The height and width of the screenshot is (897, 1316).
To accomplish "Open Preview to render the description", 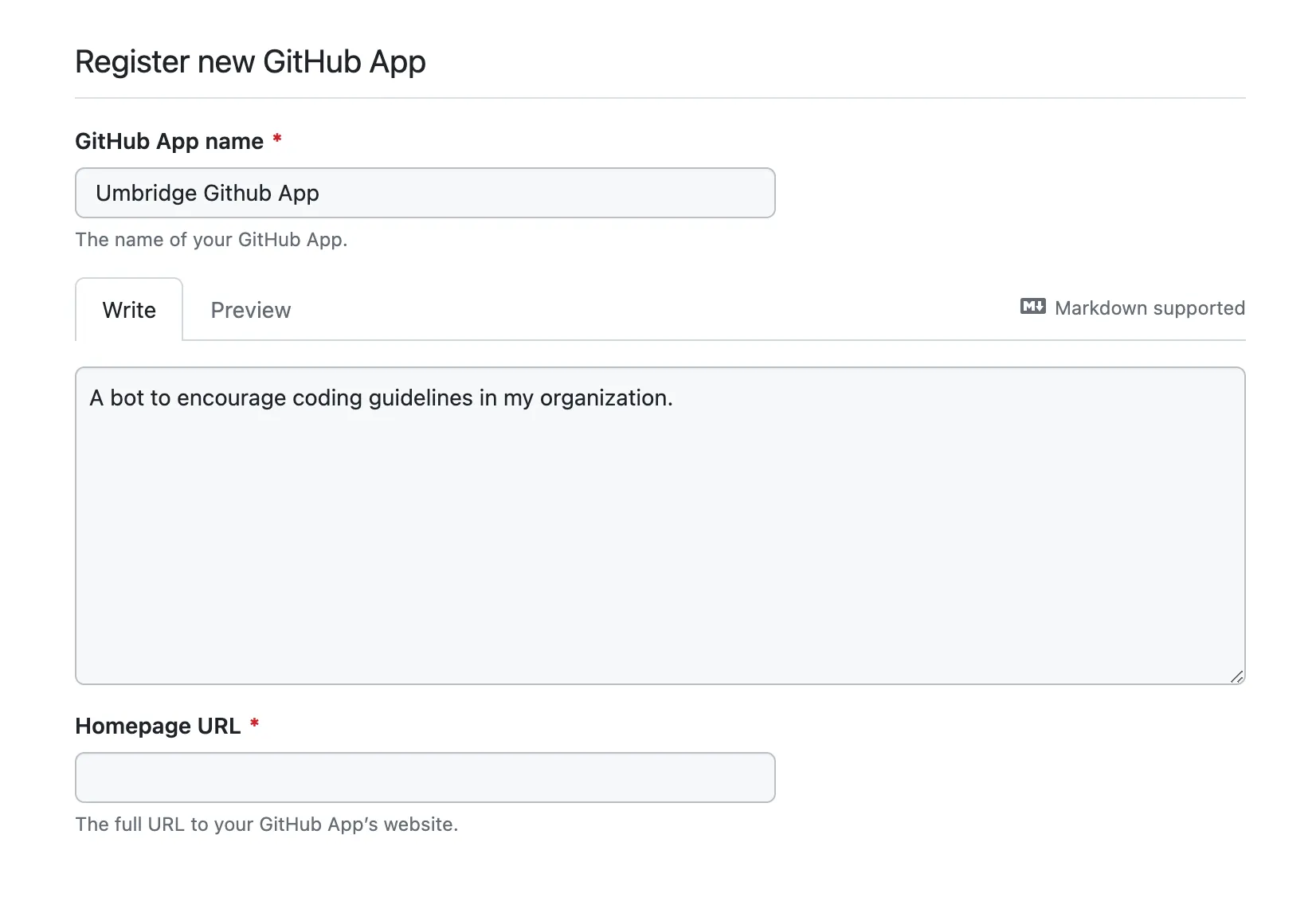I will click(x=250, y=310).
